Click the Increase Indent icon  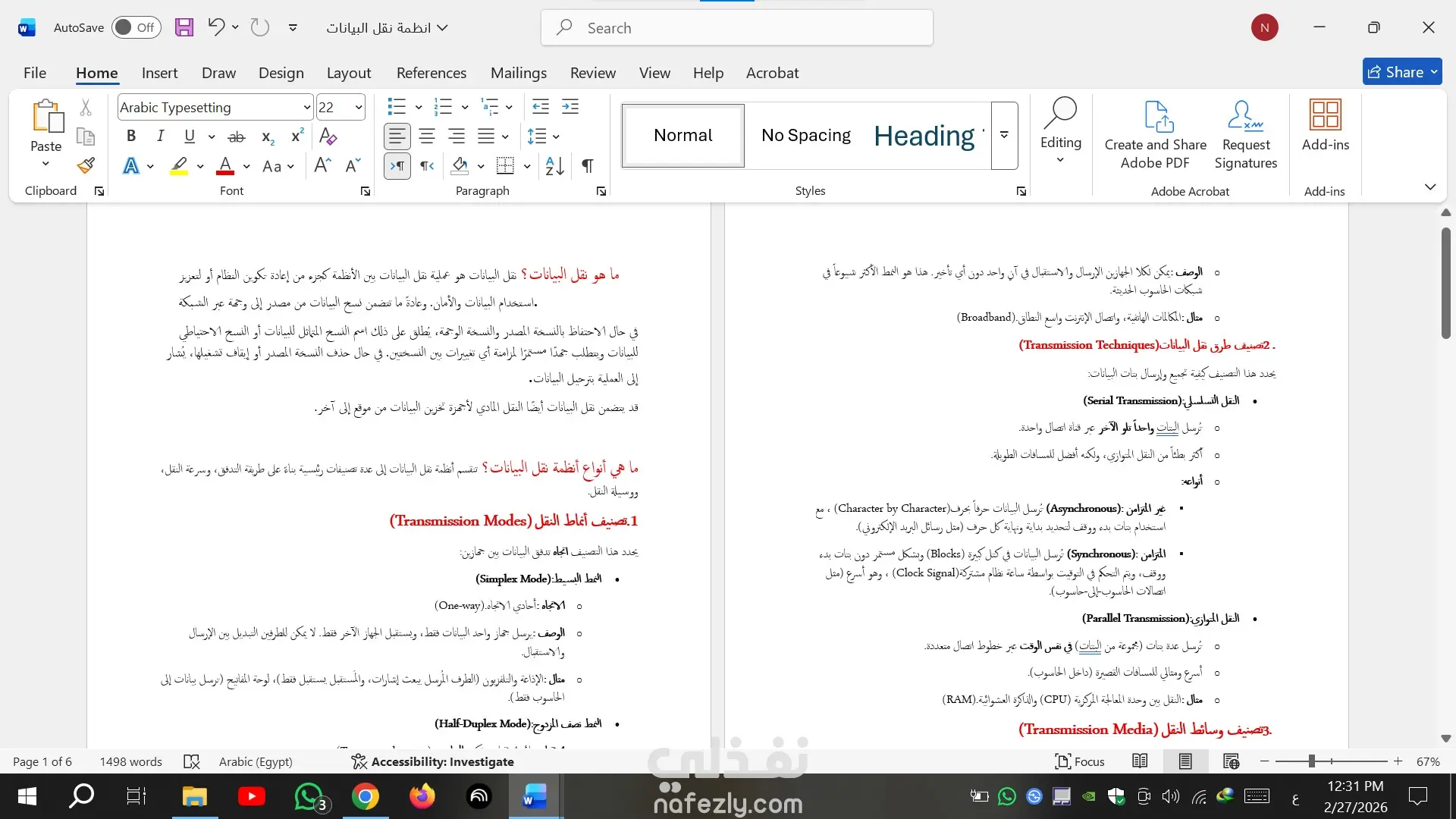coord(570,107)
